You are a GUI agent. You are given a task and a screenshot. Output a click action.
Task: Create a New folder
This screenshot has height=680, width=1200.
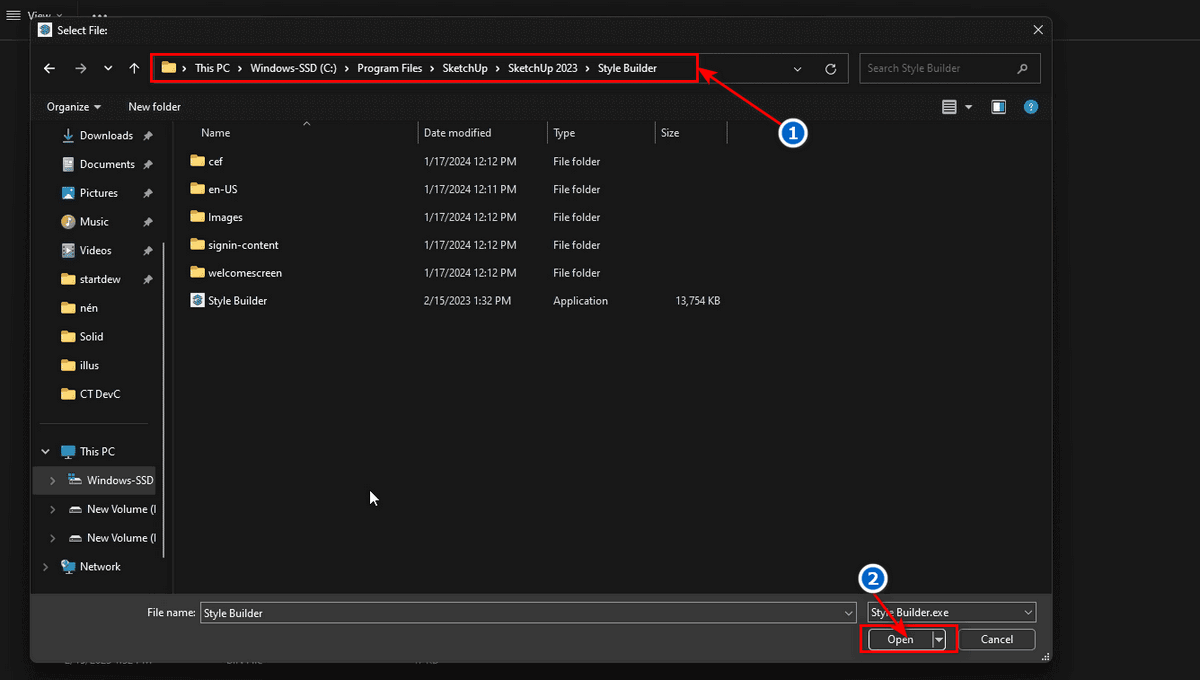tap(154, 107)
